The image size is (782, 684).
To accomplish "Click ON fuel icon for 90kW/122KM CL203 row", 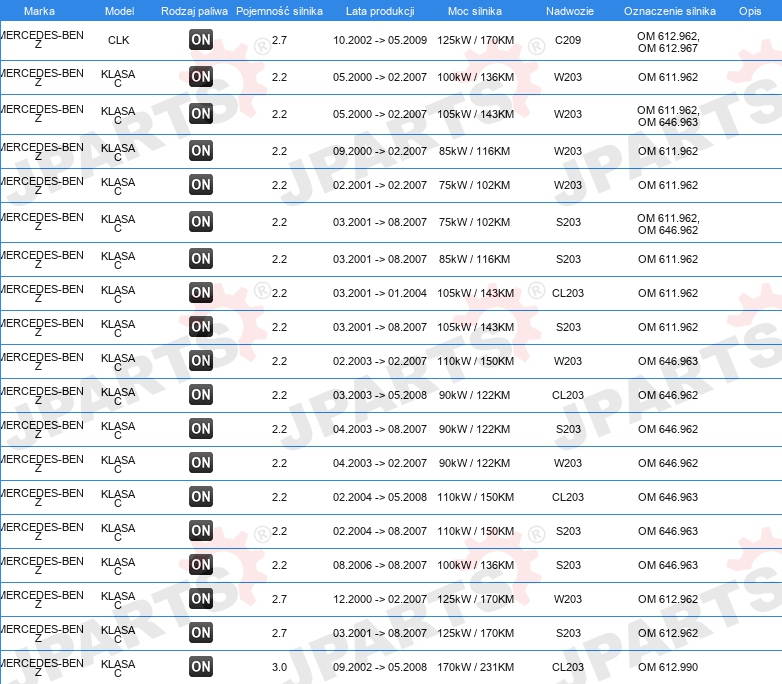I will (x=201, y=395).
